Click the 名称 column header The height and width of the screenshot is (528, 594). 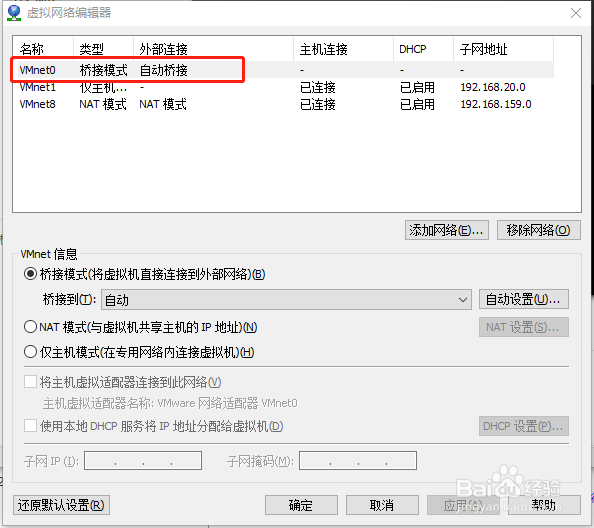point(43,49)
